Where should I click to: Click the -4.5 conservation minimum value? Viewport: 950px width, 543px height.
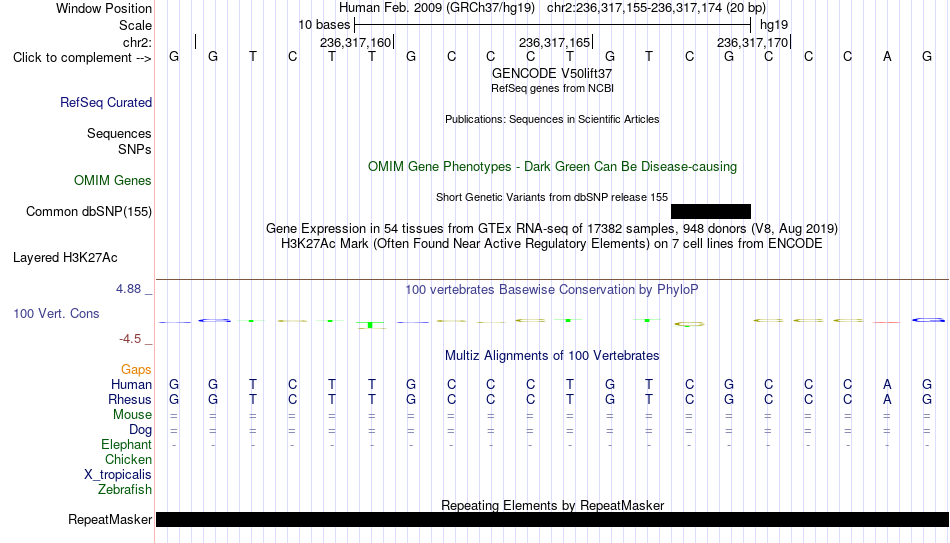(x=130, y=339)
